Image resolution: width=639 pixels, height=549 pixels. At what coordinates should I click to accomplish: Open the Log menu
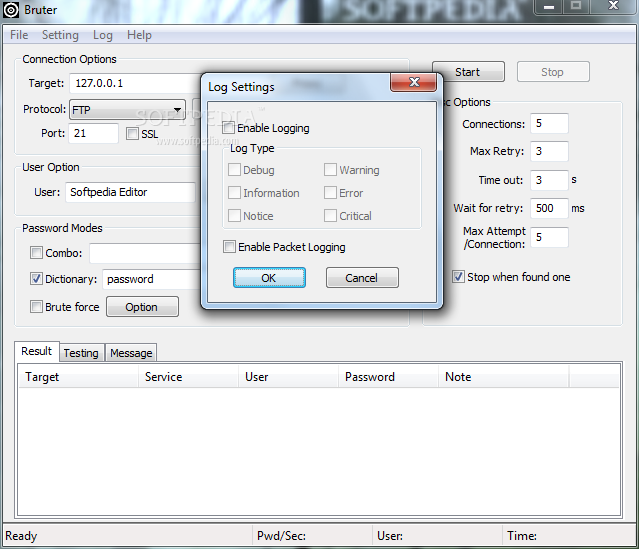pyautogui.click(x=102, y=35)
